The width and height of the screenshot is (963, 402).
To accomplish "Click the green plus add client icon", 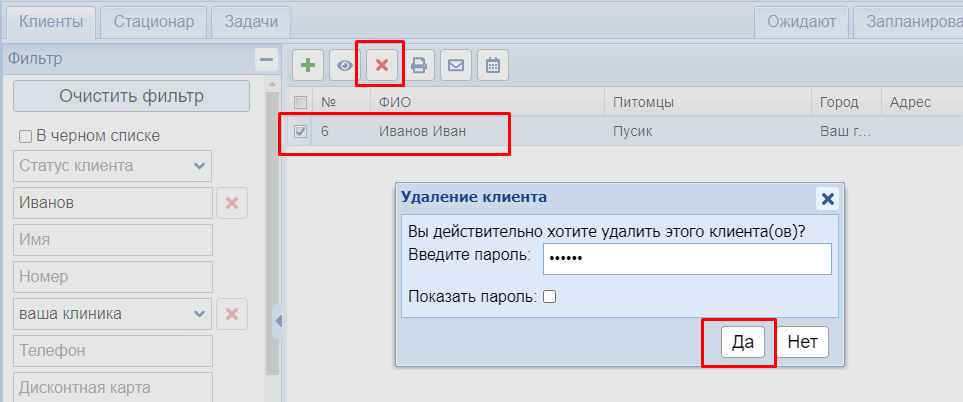I will point(308,66).
